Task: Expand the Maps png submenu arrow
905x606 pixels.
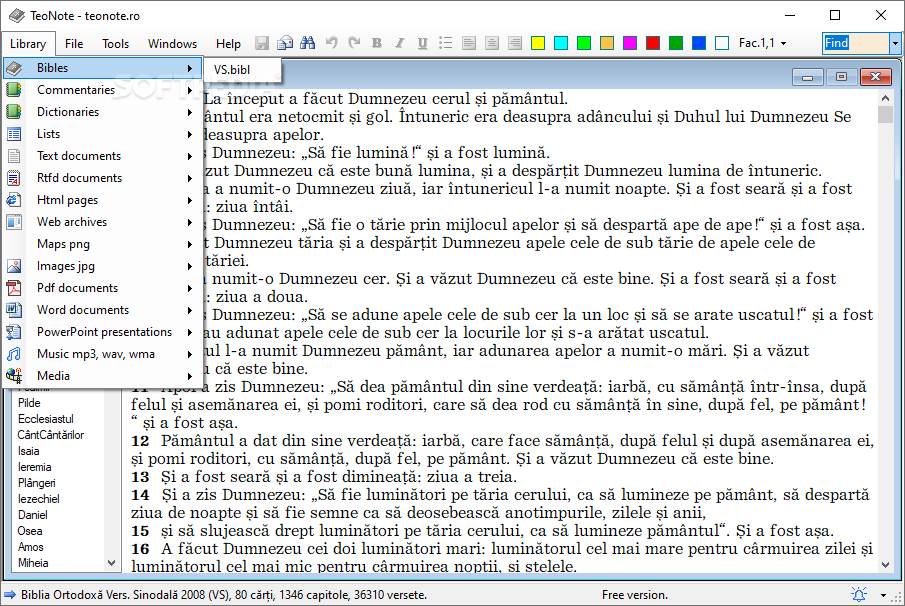Action: (189, 244)
